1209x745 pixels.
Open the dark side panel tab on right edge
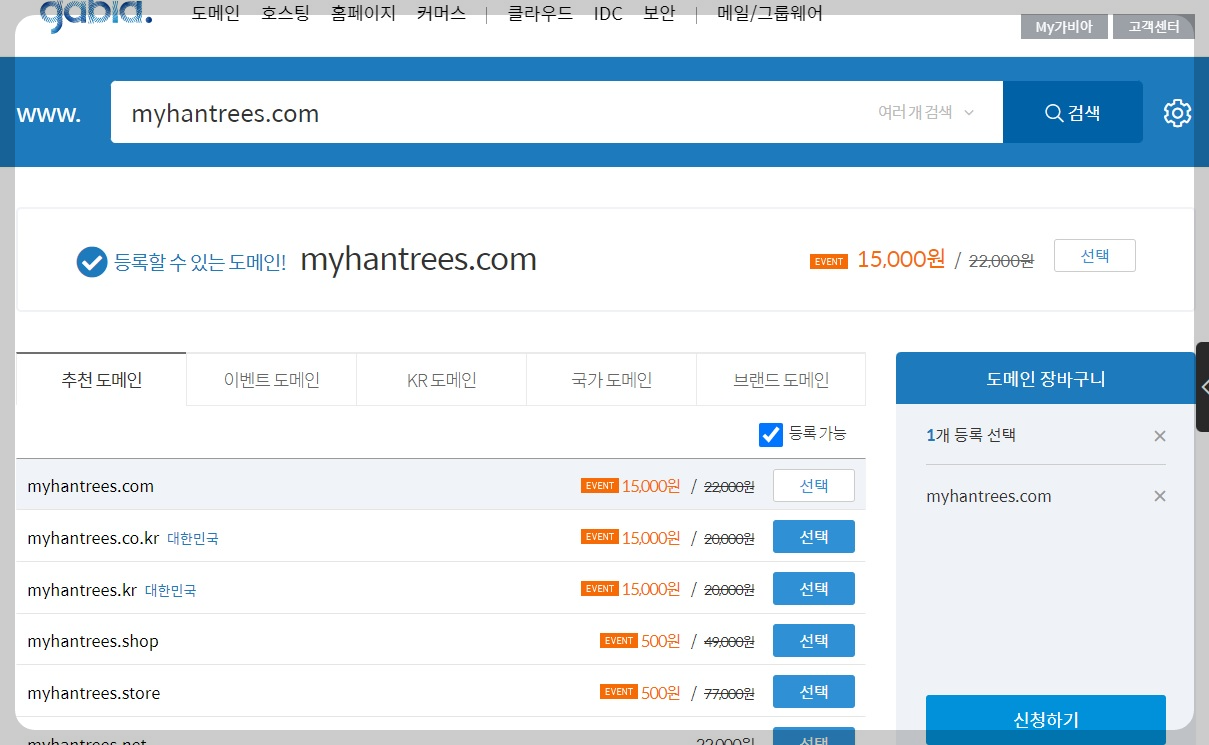1202,388
